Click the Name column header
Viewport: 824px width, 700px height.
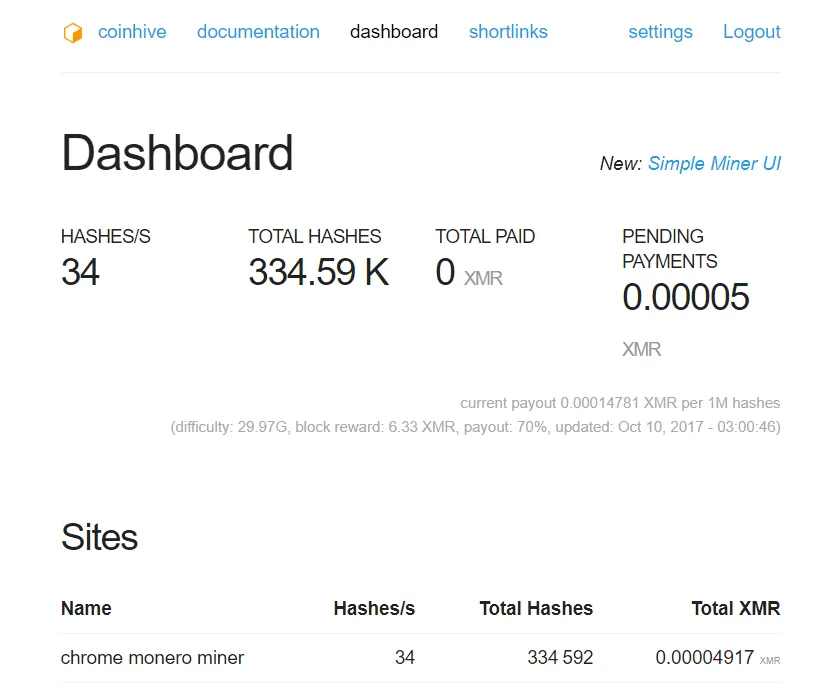pos(86,609)
